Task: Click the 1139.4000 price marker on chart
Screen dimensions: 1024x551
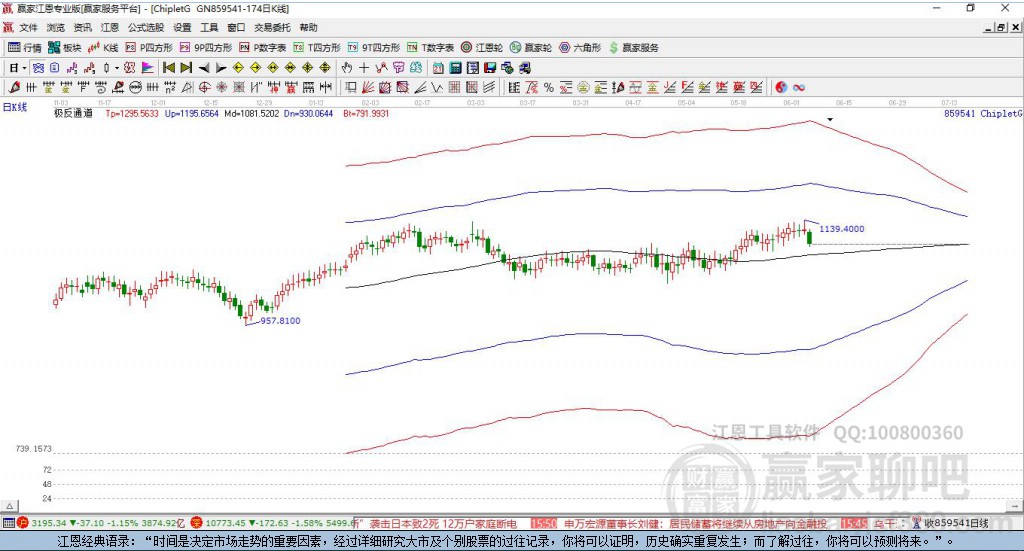Action: [x=842, y=228]
